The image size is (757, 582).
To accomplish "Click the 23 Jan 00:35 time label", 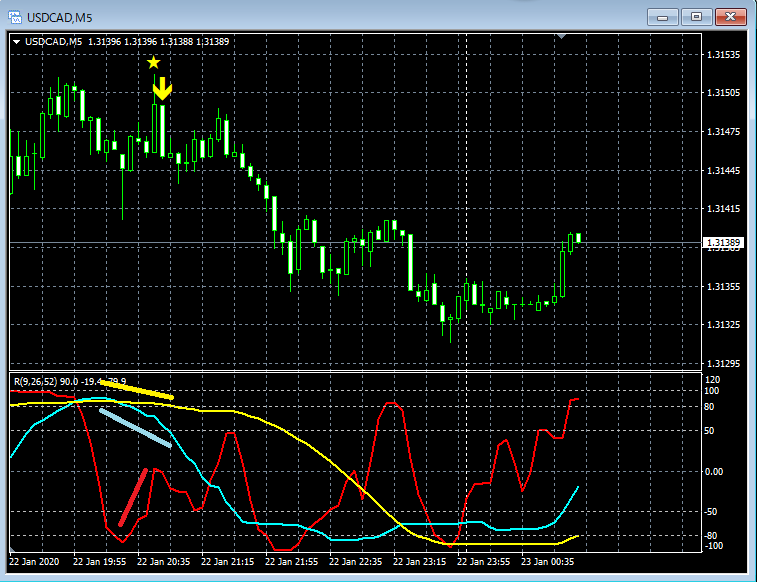I will [x=547, y=562].
